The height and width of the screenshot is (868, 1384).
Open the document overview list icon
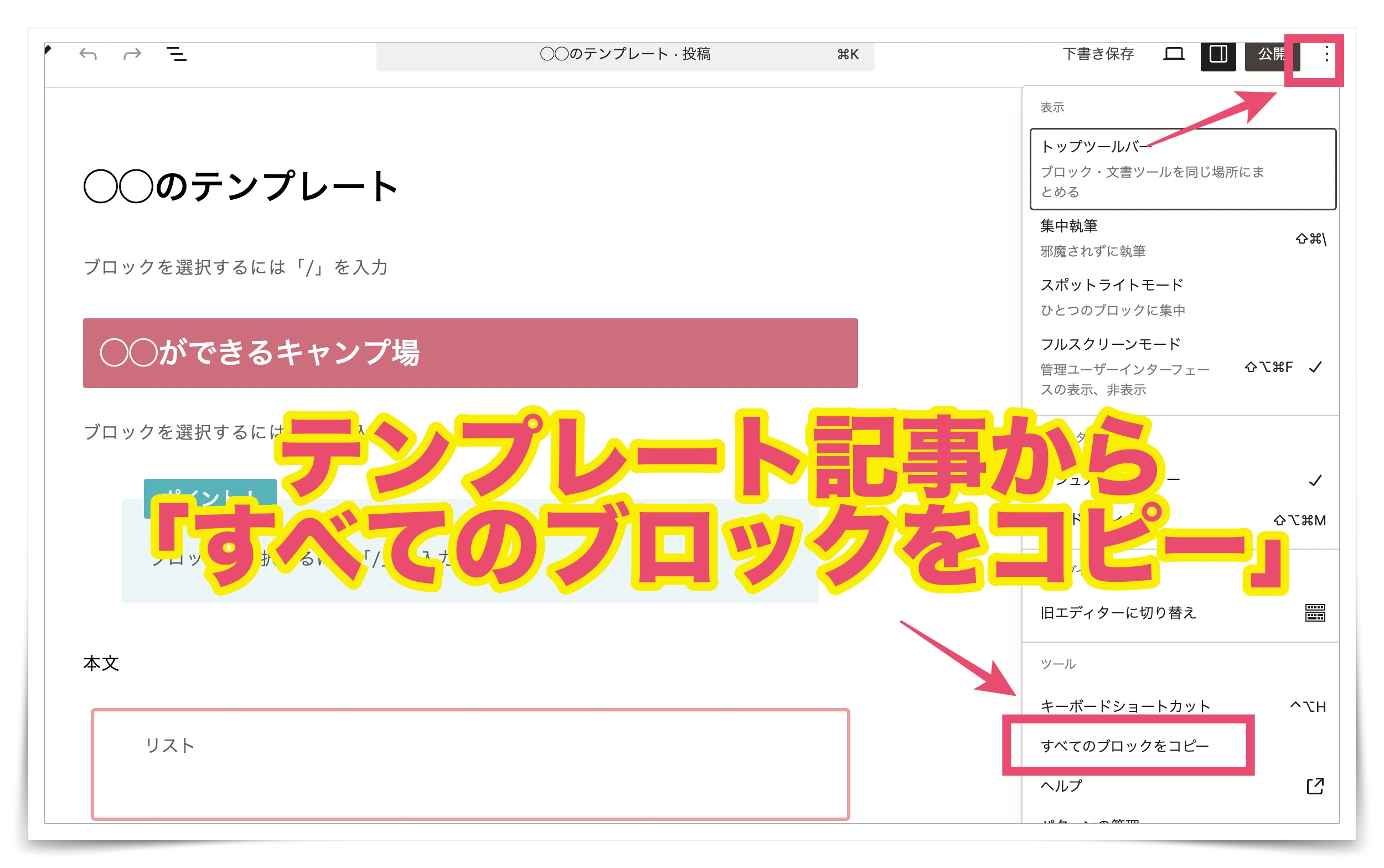[176, 55]
